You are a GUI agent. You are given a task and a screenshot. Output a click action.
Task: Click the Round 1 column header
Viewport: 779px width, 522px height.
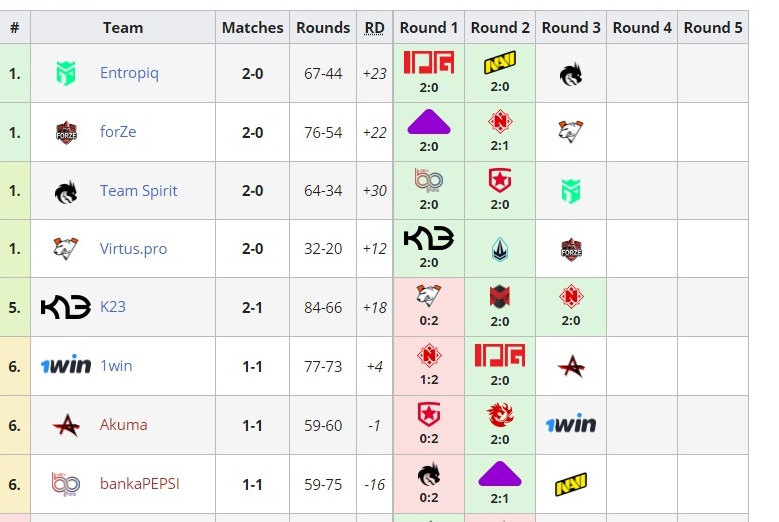click(429, 28)
